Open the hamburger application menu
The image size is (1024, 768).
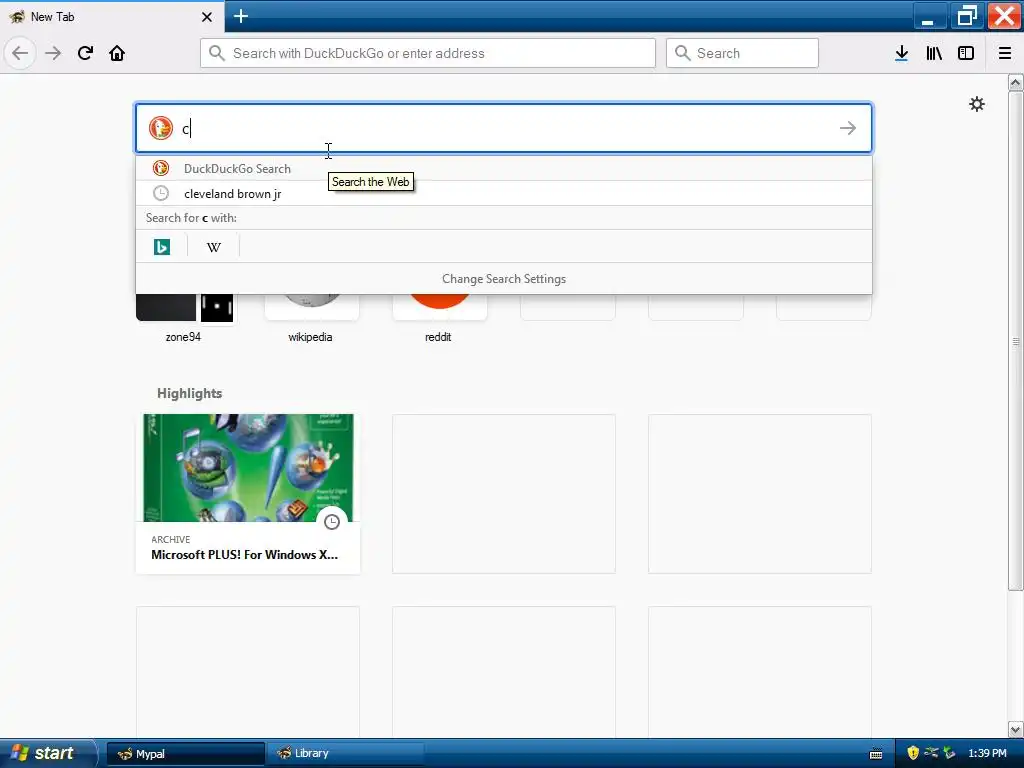(1005, 53)
